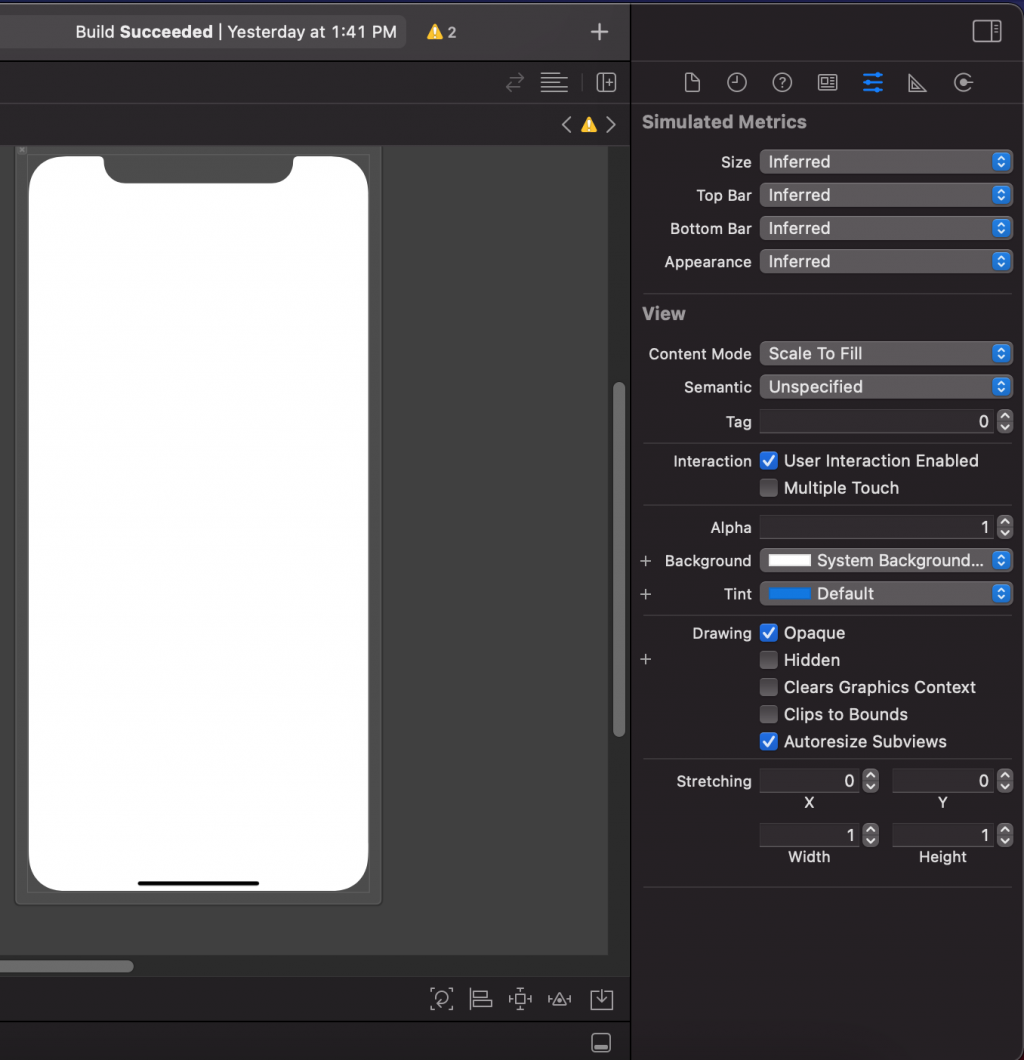The image size is (1024, 1060).
Task: Click the Alpha value input field
Action: [x=875, y=528]
